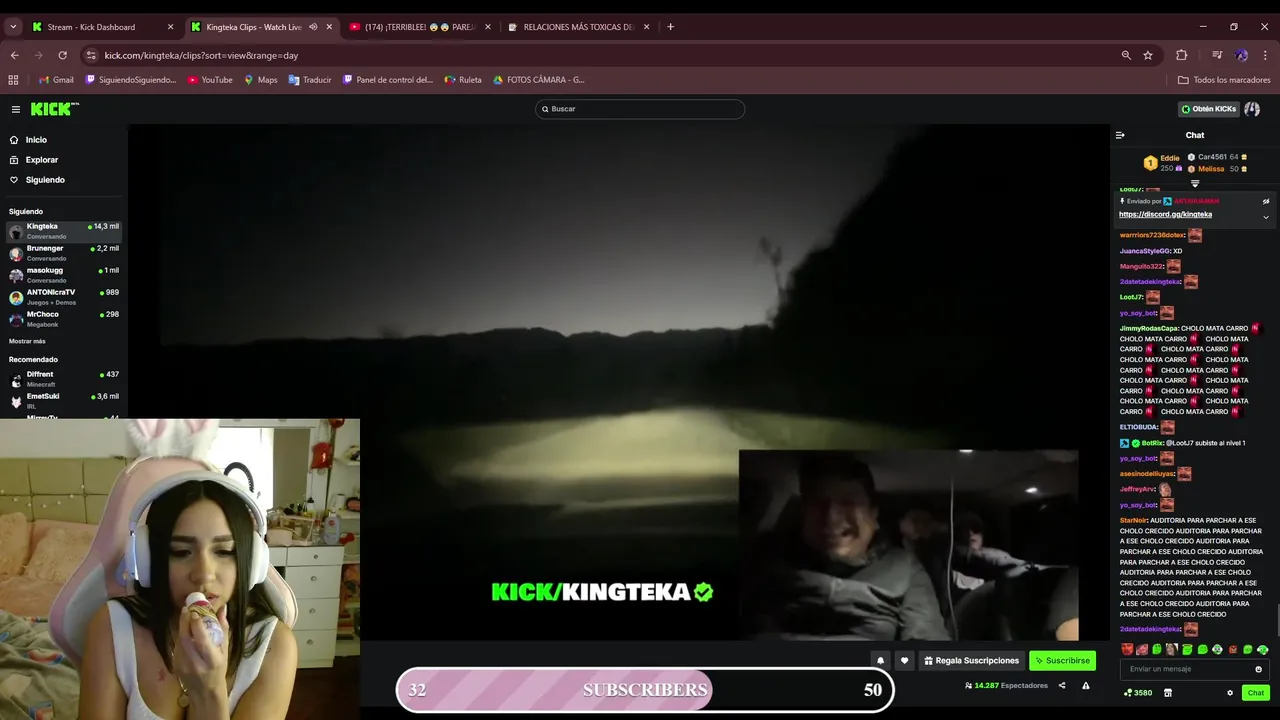Reload the current page
The width and height of the screenshot is (1280, 720).
62,55
